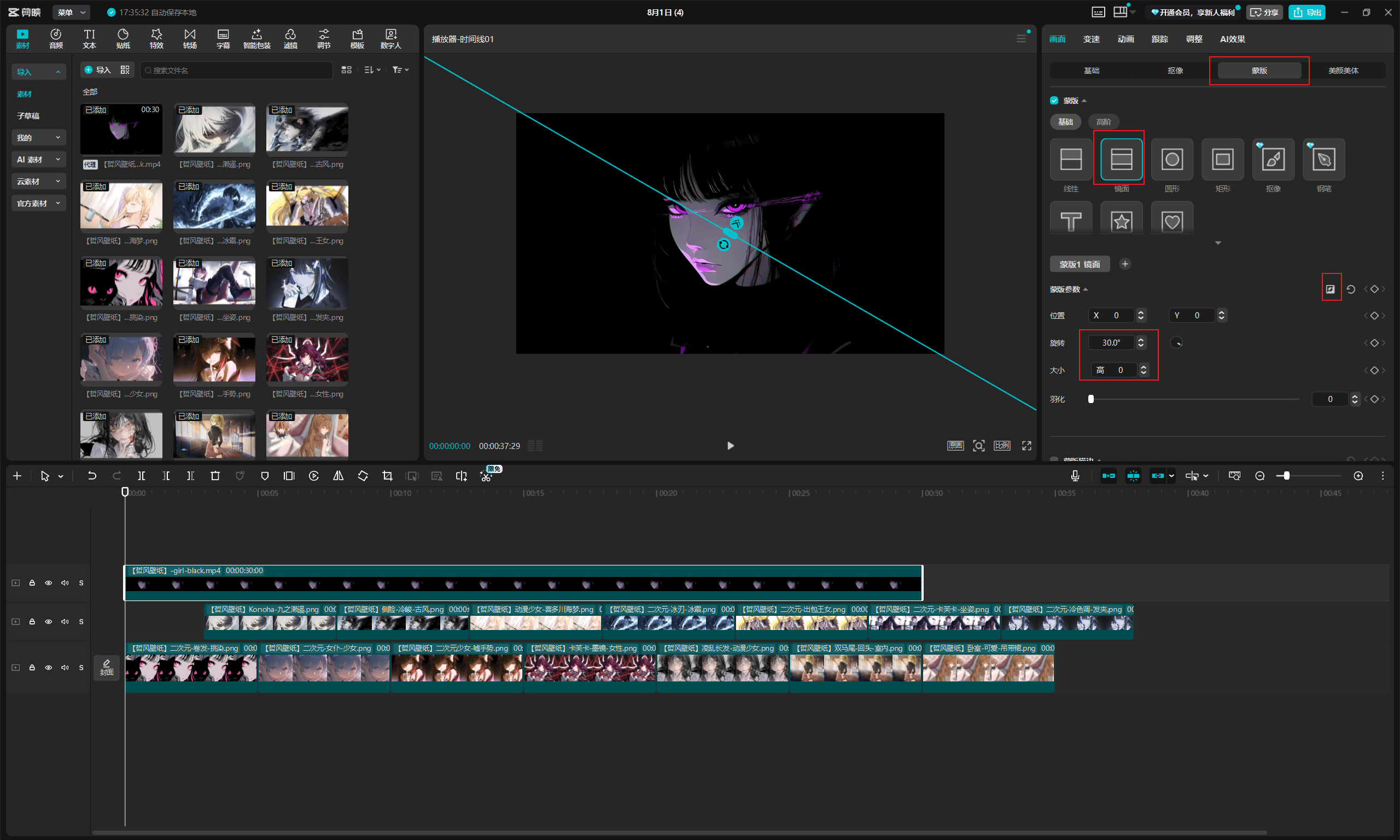
Task: Click the 导入 import button above media grid
Action: (x=97, y=69)
